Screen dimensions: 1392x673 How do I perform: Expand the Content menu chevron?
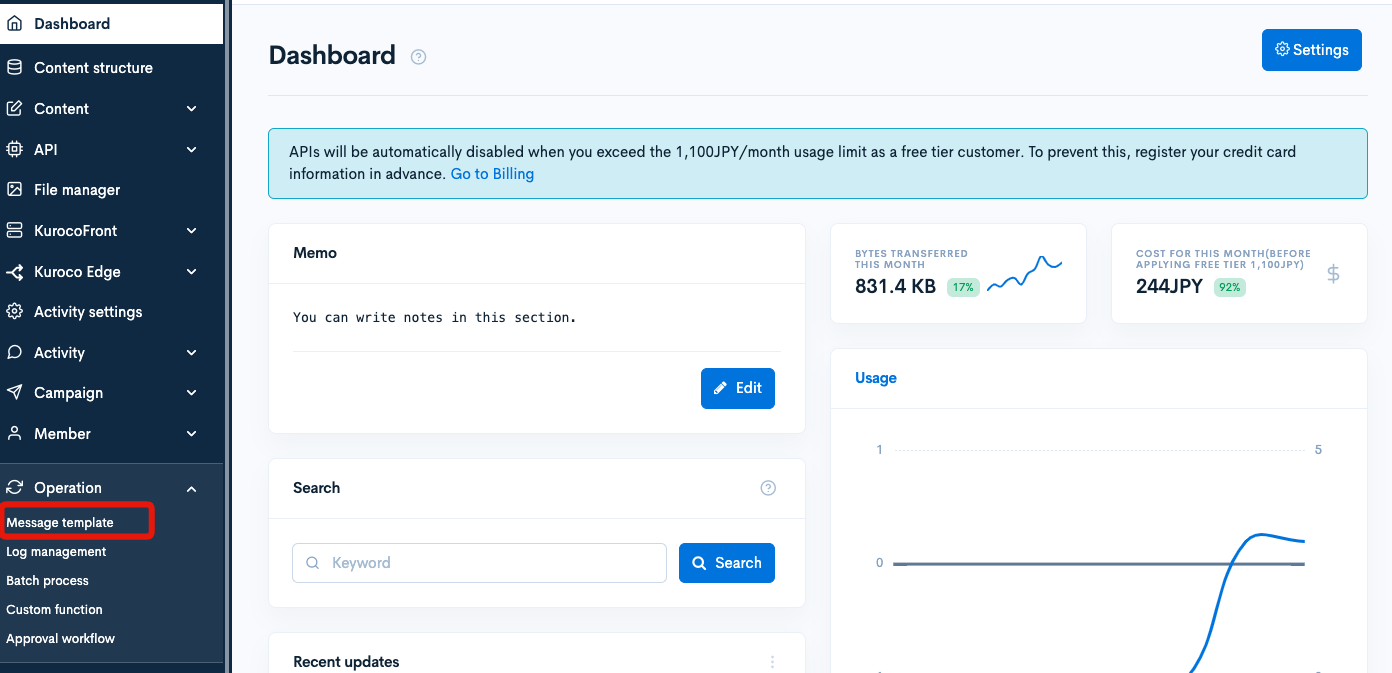coord(191,108)
